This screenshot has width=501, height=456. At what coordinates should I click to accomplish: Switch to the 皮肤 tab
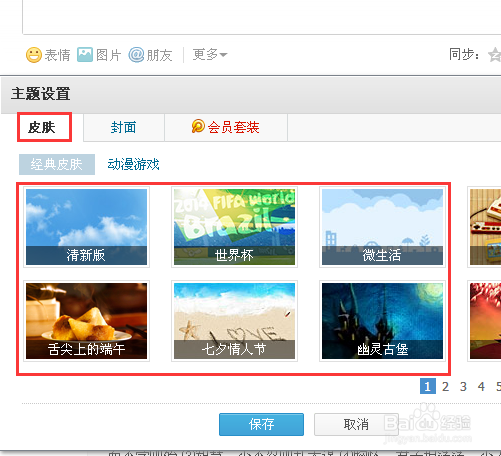click(44, 127)
